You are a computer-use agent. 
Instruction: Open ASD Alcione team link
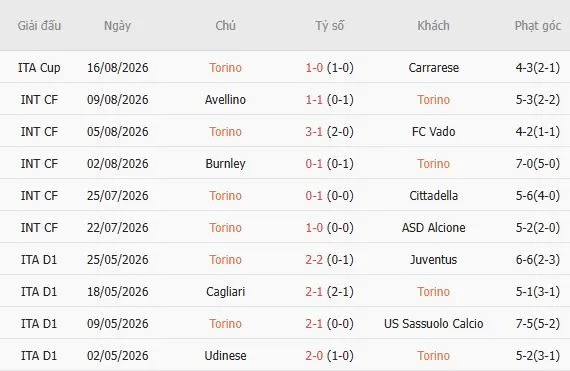pos(433,227)
